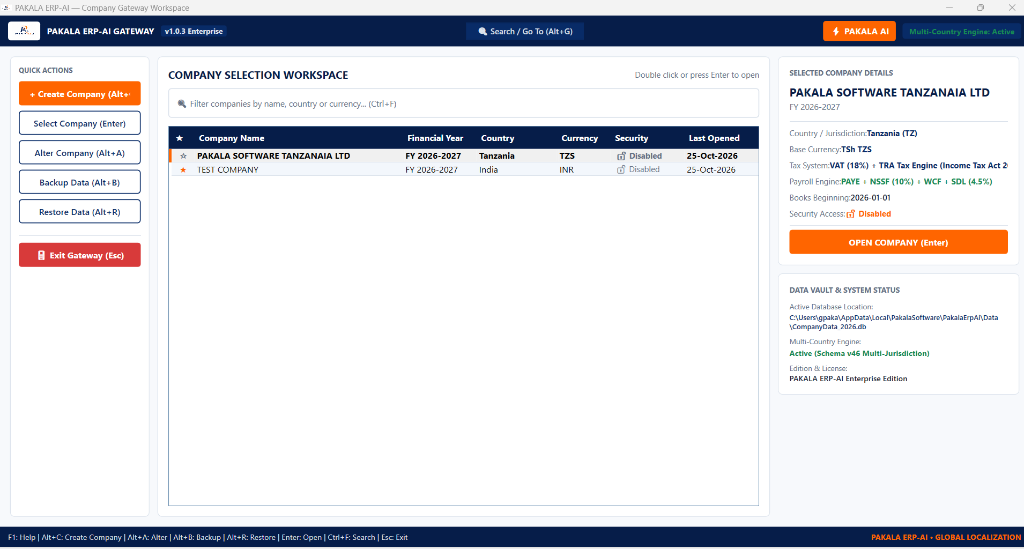
Task: Sort by Last Opened column header
Action: click(714, 138)
